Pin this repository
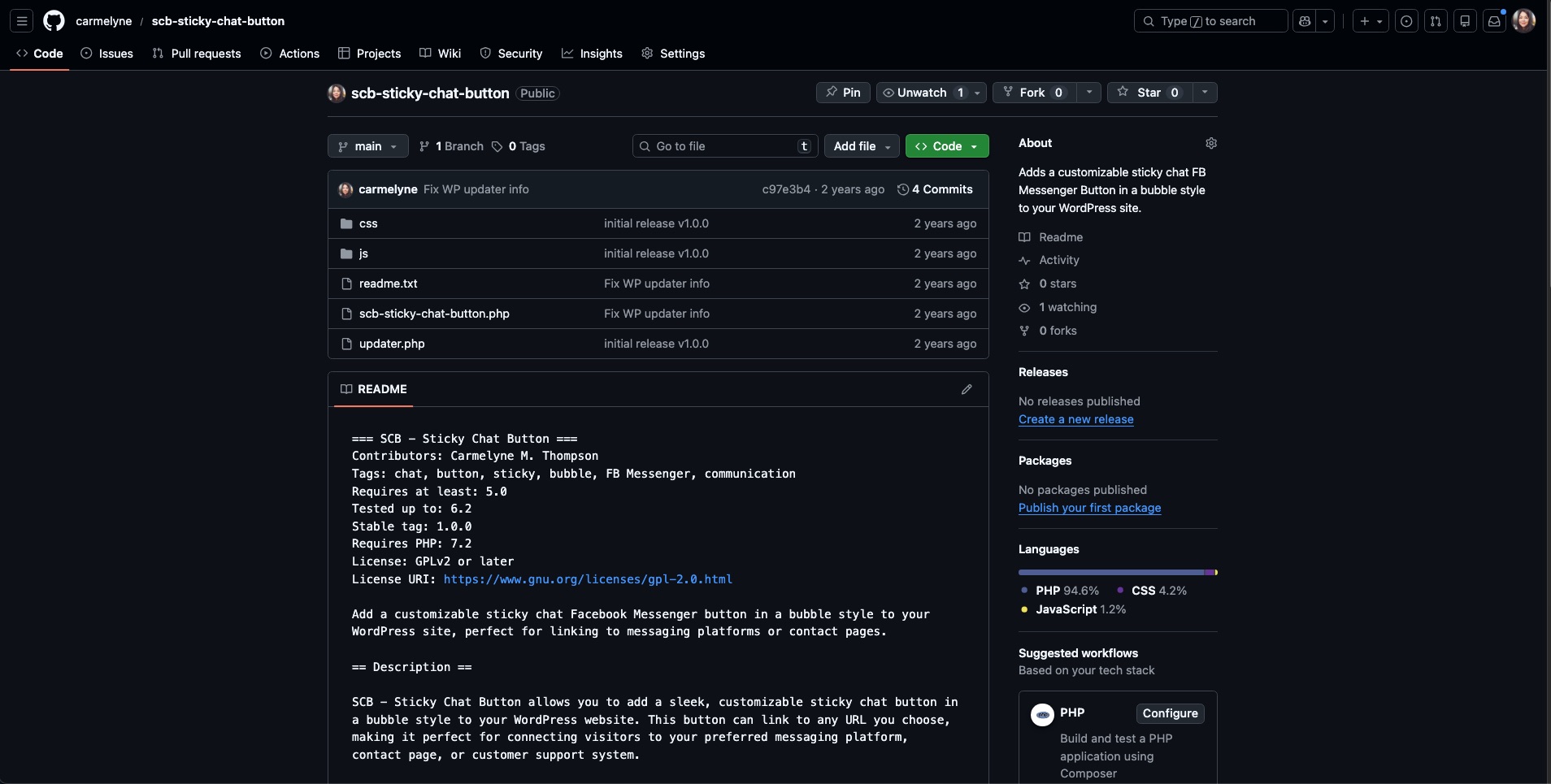The image size is (1551, 784). pos(843,93)
